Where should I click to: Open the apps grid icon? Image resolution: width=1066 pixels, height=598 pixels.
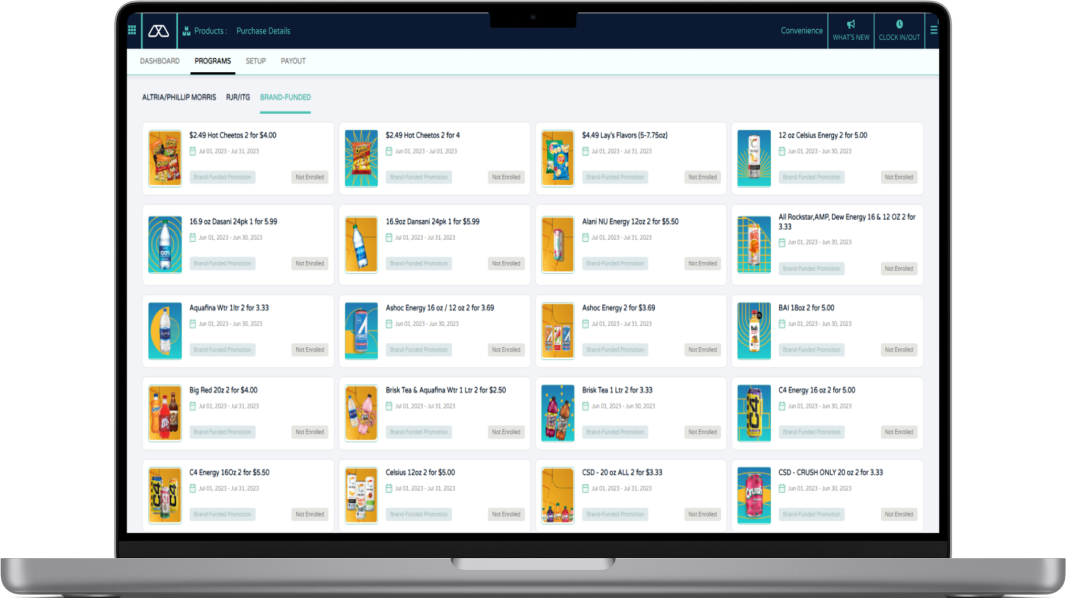[132, 30]
